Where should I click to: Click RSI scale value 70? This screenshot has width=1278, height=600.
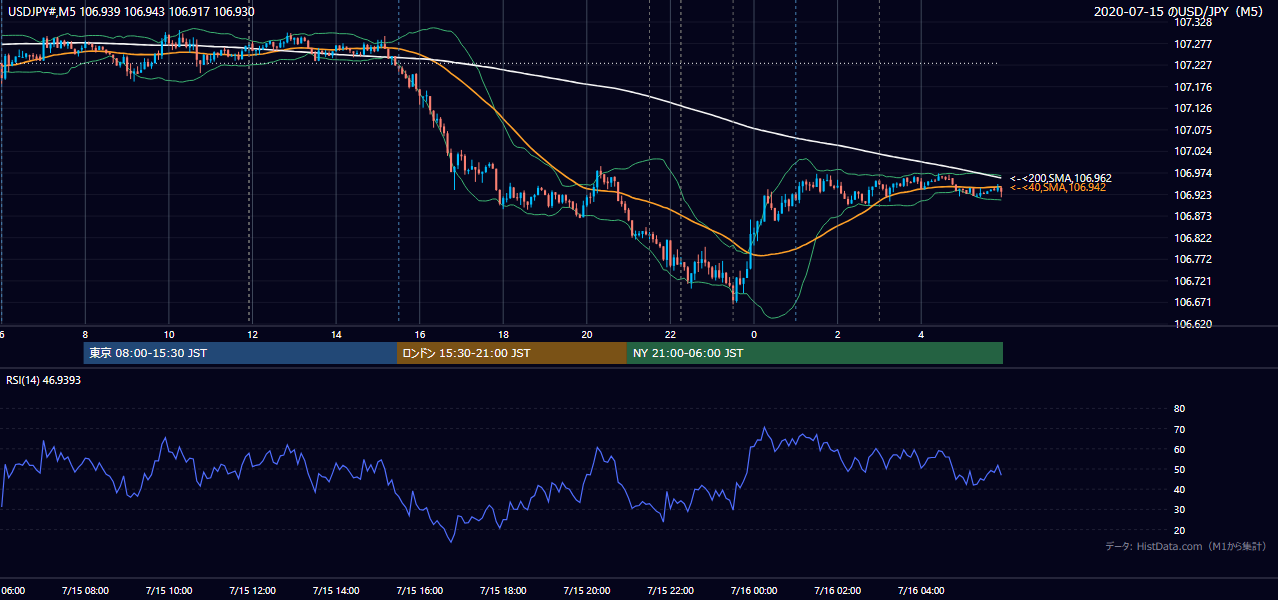pos(1179,429)
